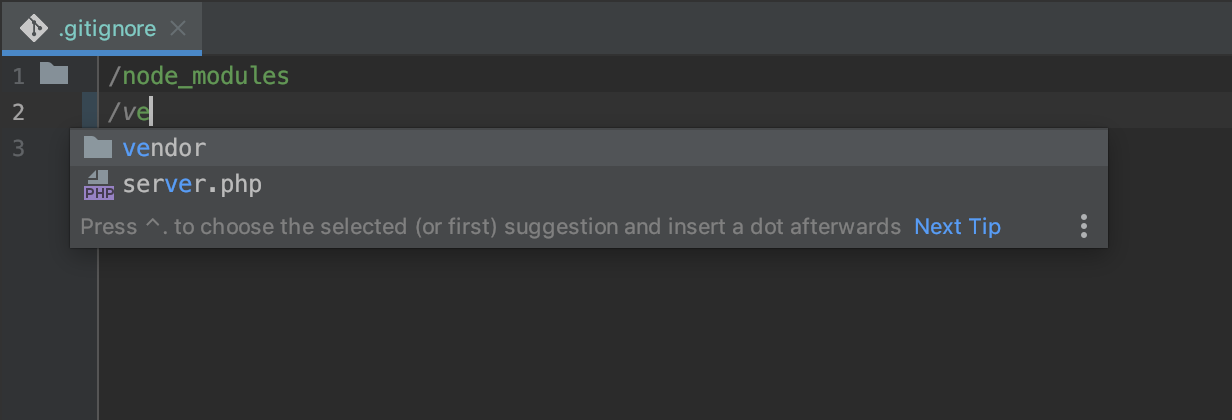Viewport: 1232px width, 420px height.
Task: Click the empty tab bar right of .gitignore
Action: coord(716,27)
